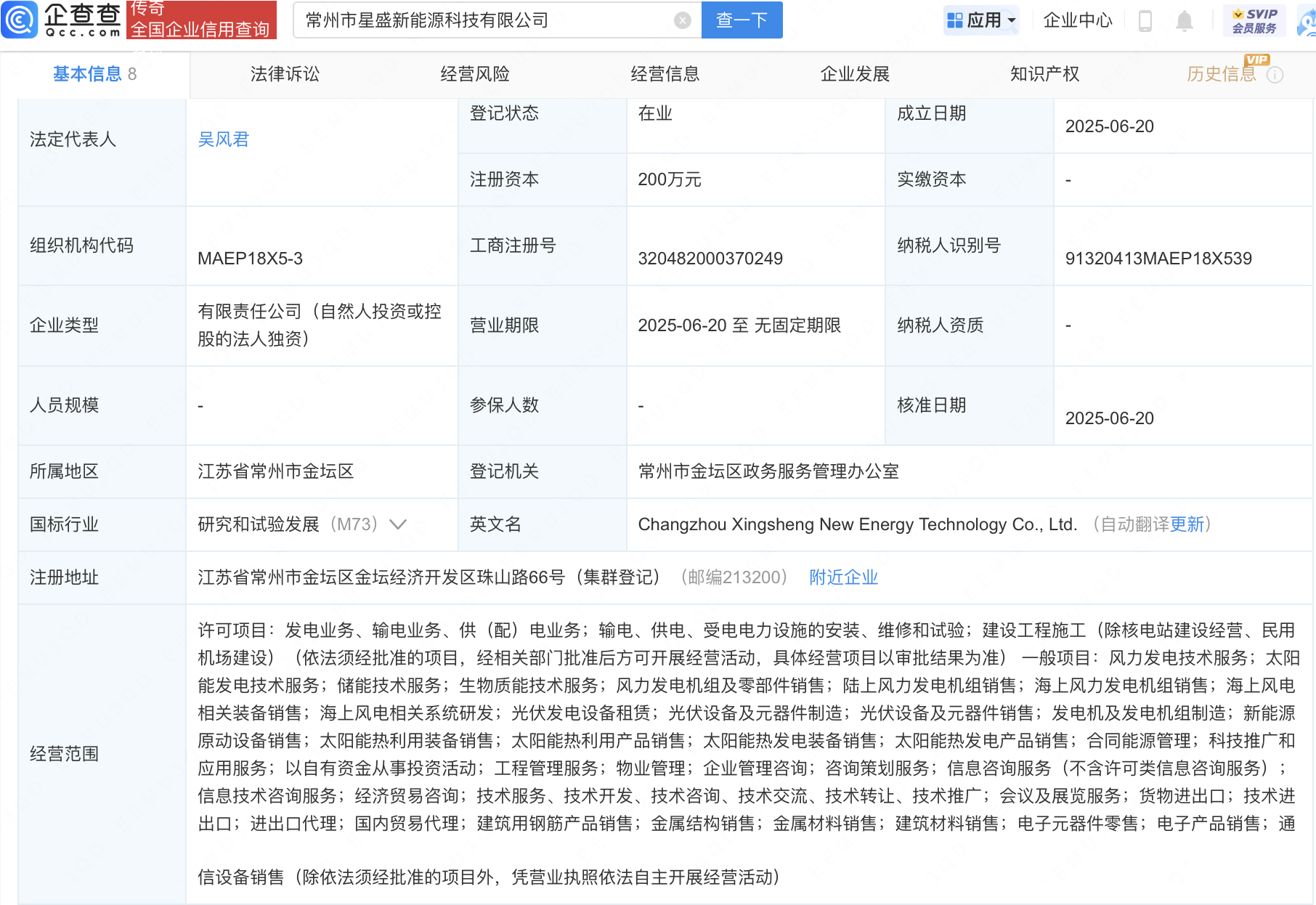The height and width of the screenshot is (905, 1316).
Task: Click 附近企业 nearby companies link
Action: pos(844,577)
